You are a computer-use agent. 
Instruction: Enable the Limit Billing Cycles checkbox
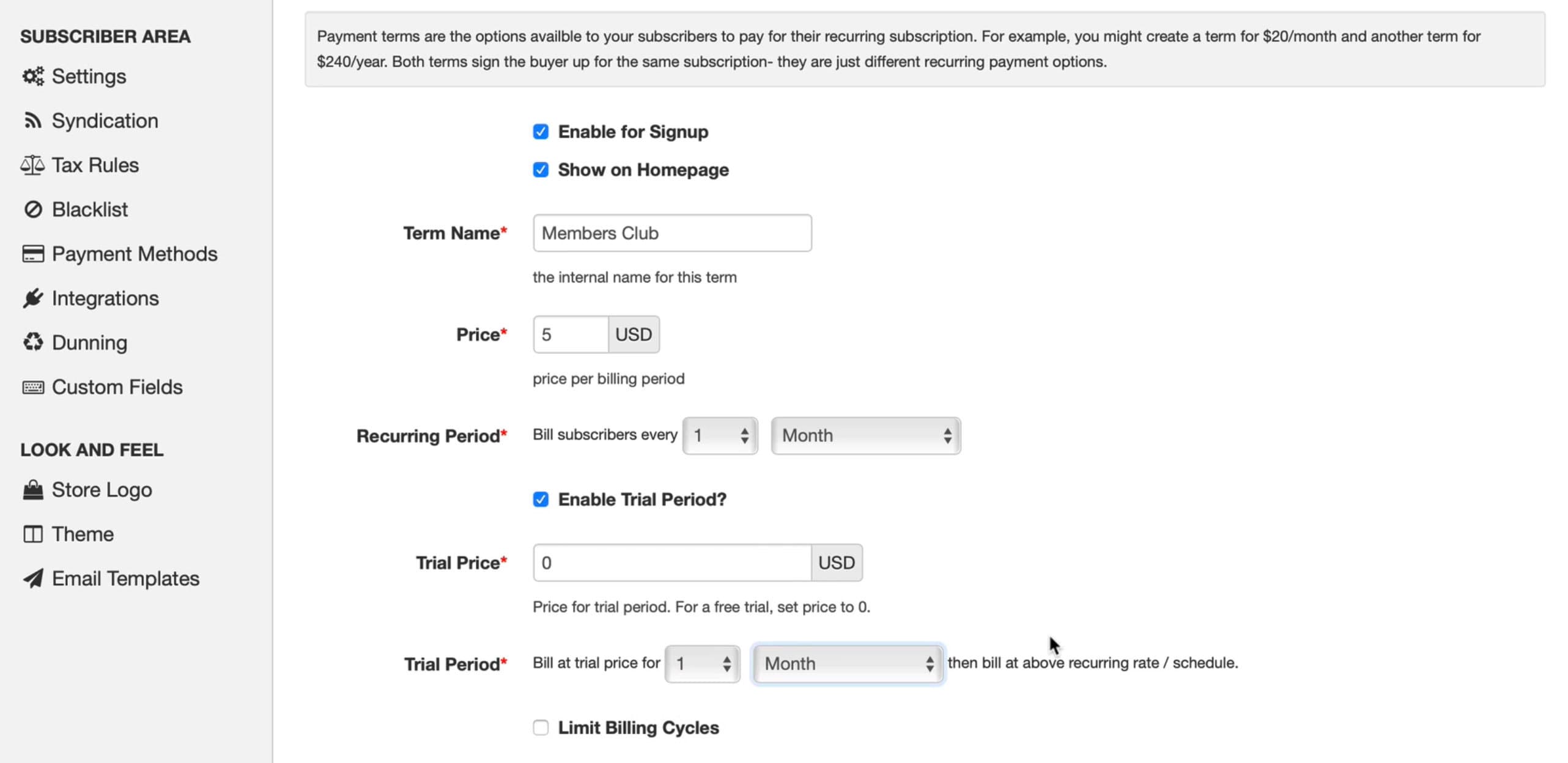[541, 728]
